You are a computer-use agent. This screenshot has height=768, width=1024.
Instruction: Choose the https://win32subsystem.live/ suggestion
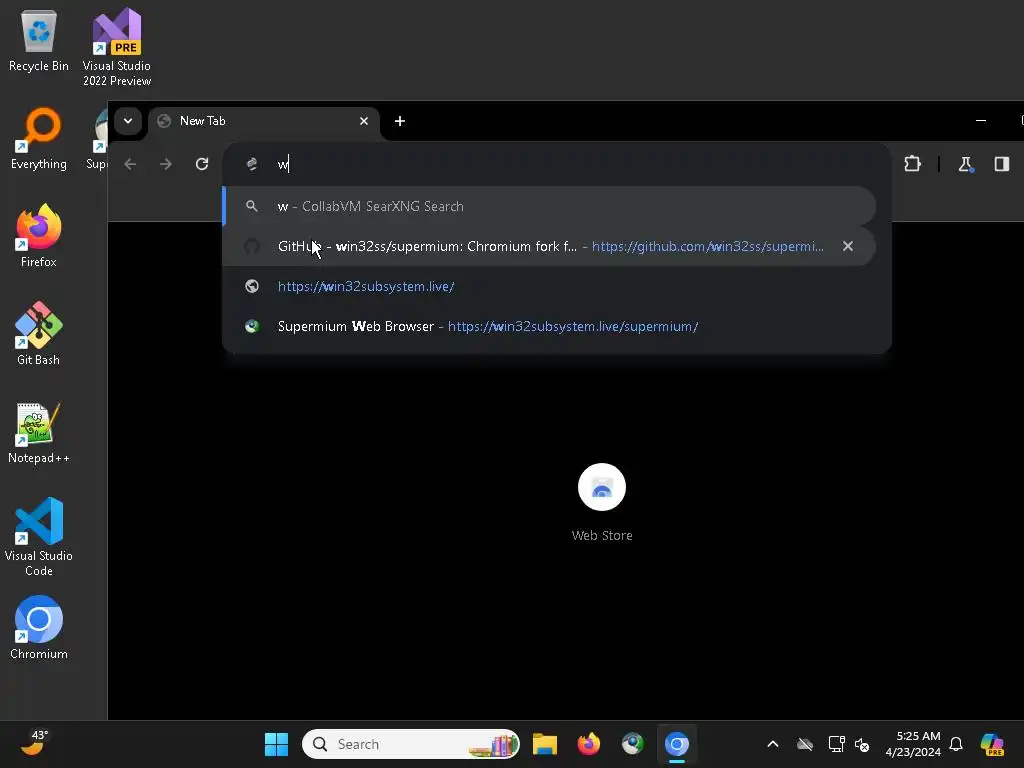pos(549,286)
